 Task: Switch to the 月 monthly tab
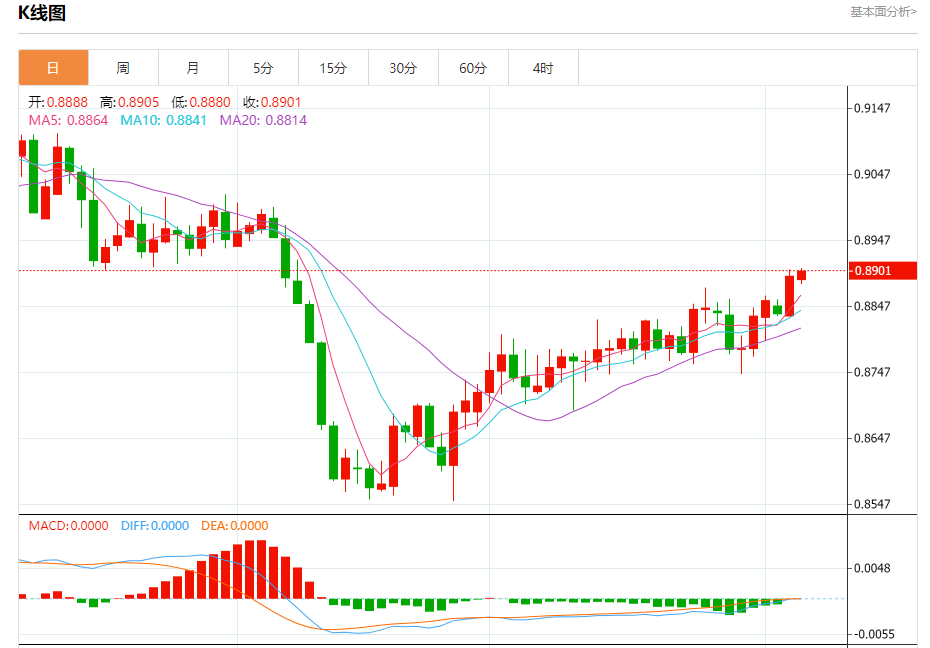pyautogui.click(x=193, y=68)
